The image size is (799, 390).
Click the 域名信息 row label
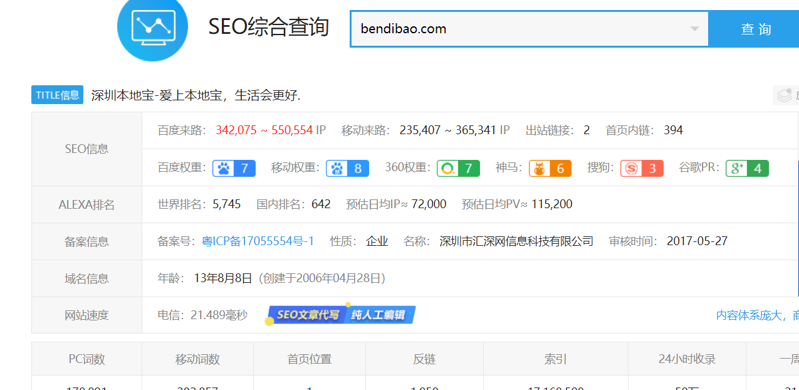(x=87, y=279)
